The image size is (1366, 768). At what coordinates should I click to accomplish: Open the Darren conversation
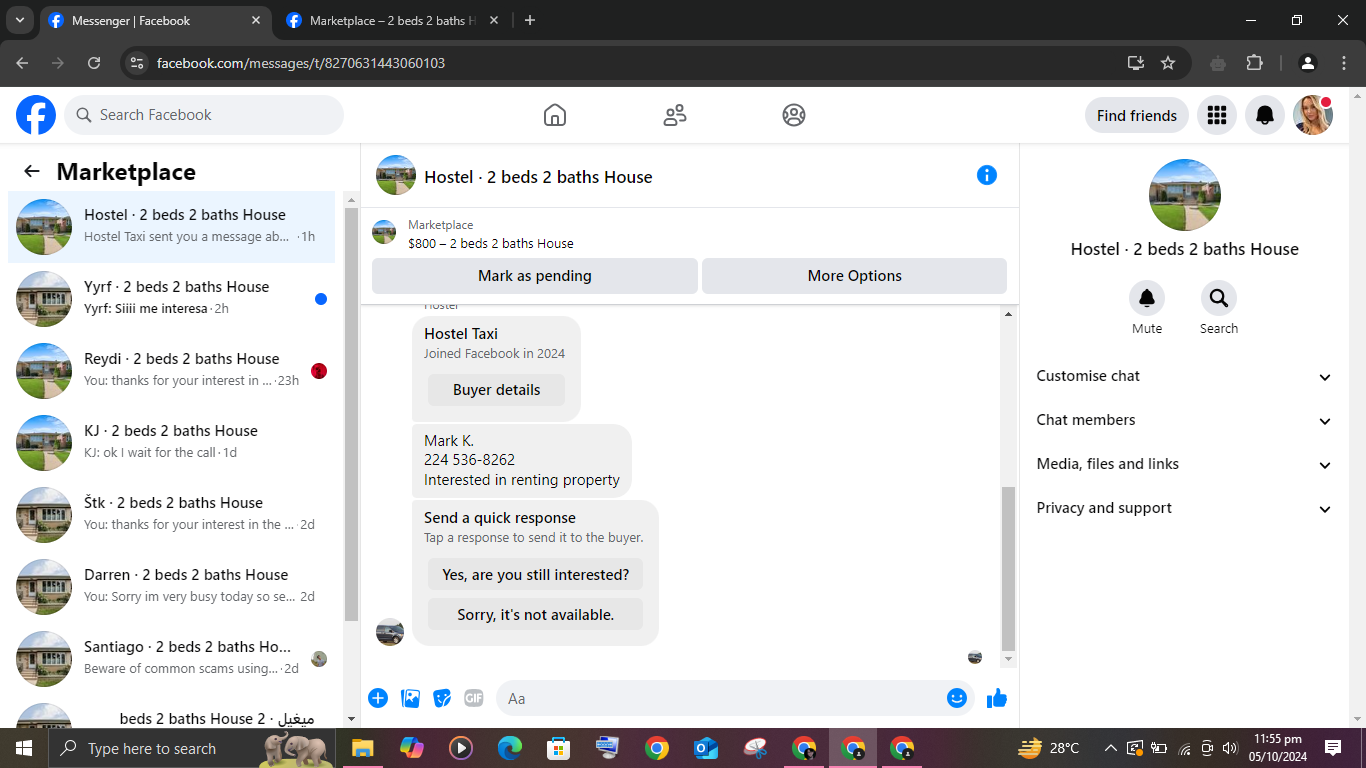point(172,587)
